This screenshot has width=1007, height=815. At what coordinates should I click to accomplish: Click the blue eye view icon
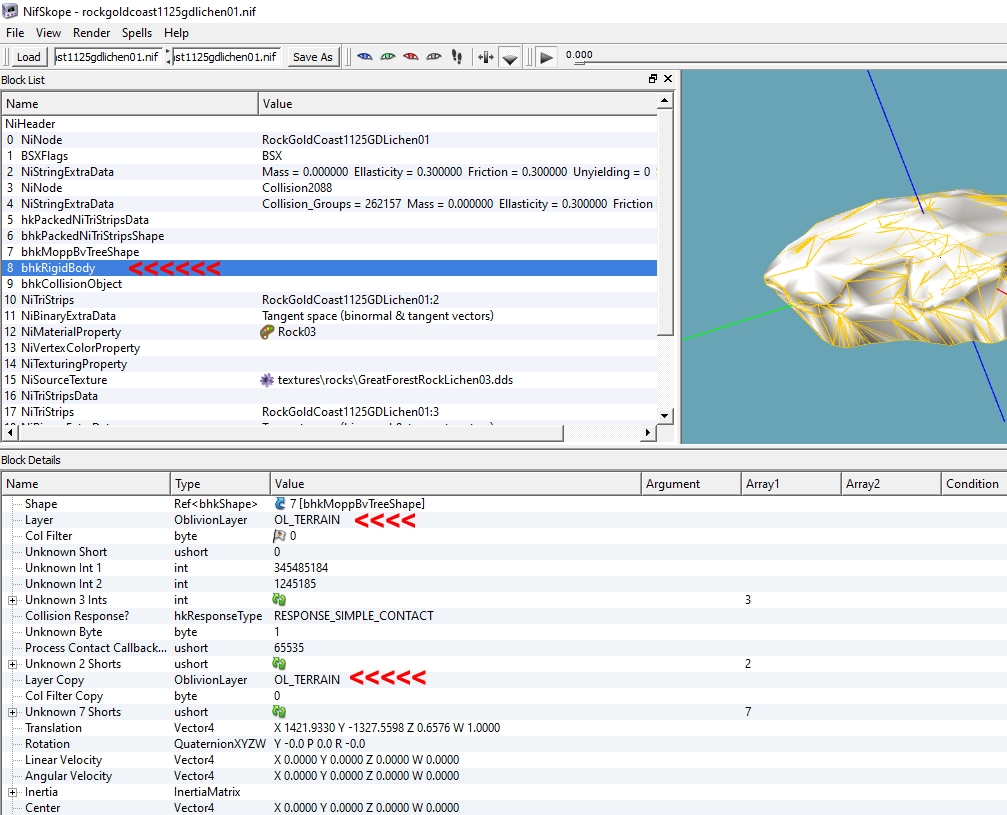365,57
